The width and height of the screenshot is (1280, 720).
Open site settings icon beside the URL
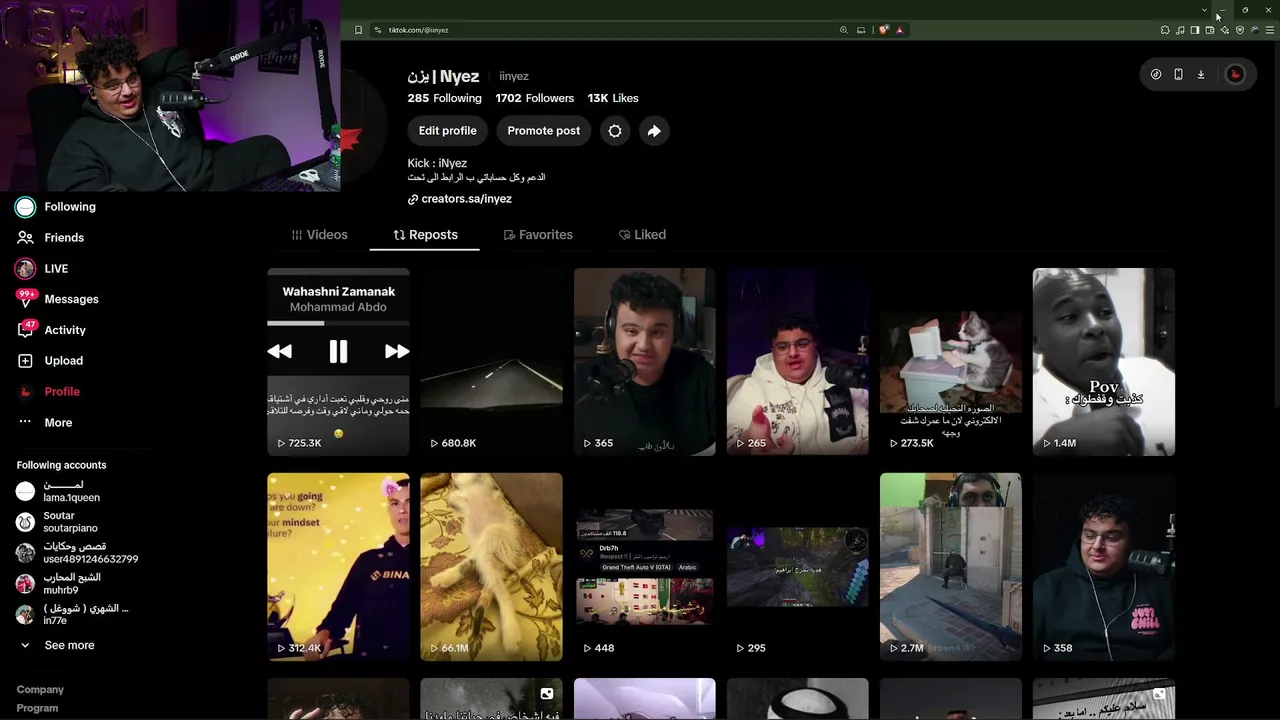point(378,30)
